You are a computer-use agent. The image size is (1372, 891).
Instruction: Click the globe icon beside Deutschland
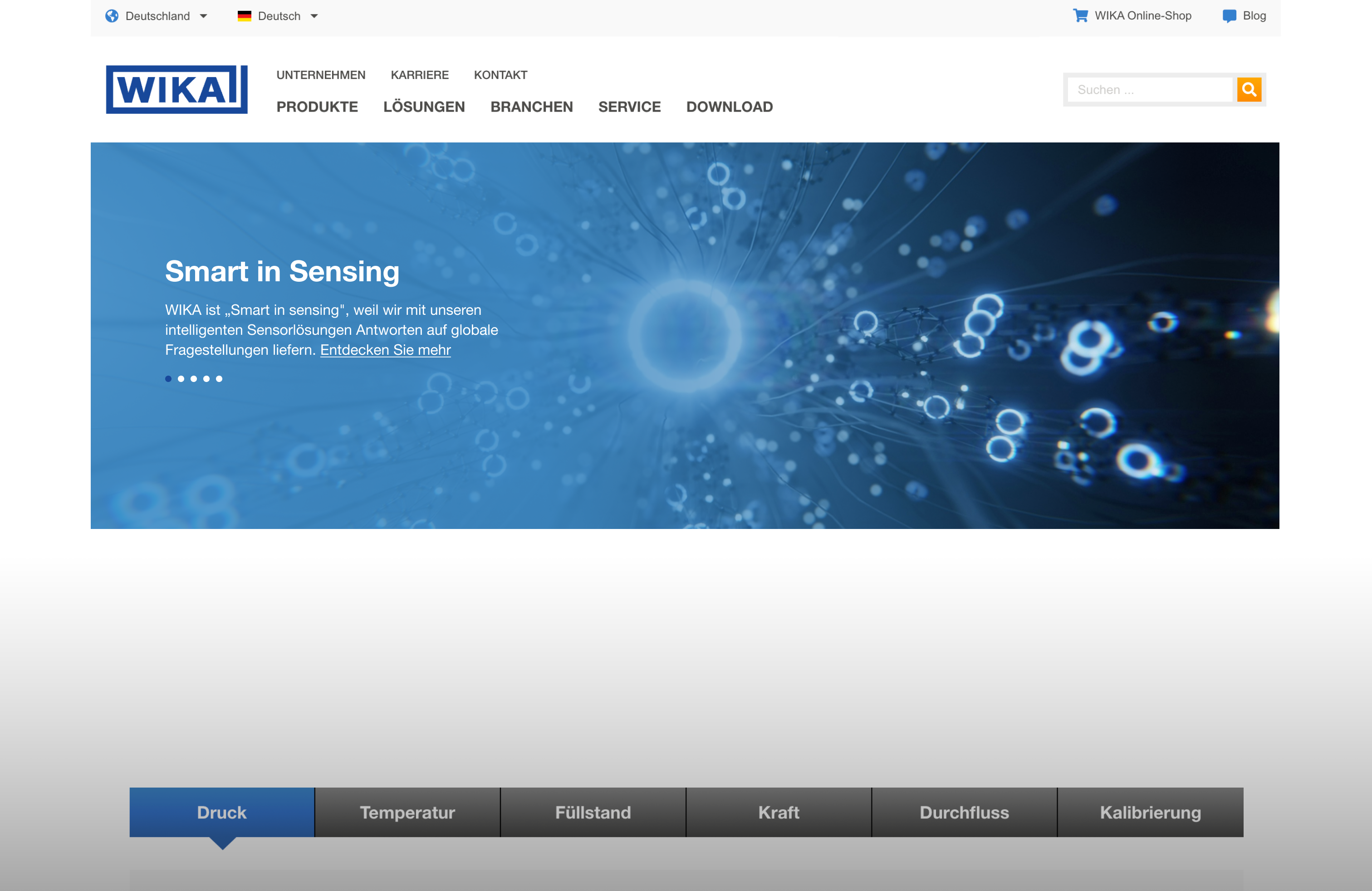click(x=112, y=15)
